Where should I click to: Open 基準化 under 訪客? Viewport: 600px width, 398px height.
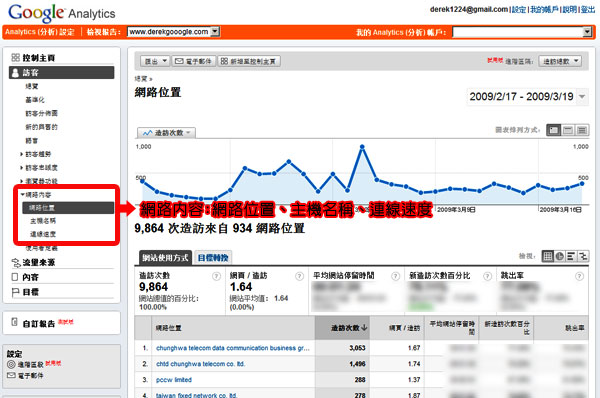tap(35, 100)
